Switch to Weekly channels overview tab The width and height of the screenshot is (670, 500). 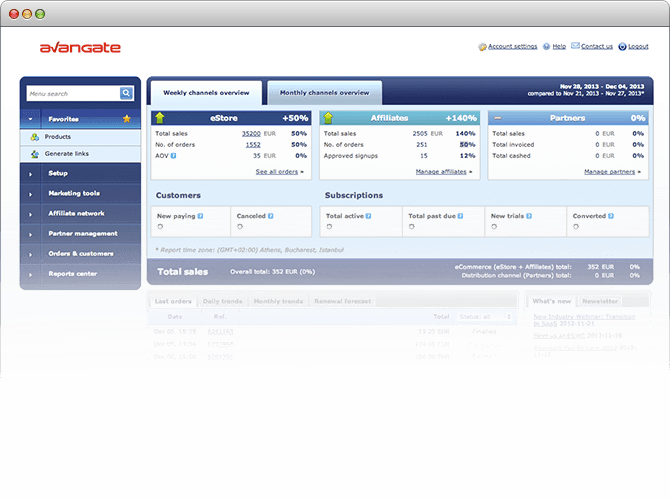pyautogui.click(x=206, y=93)
